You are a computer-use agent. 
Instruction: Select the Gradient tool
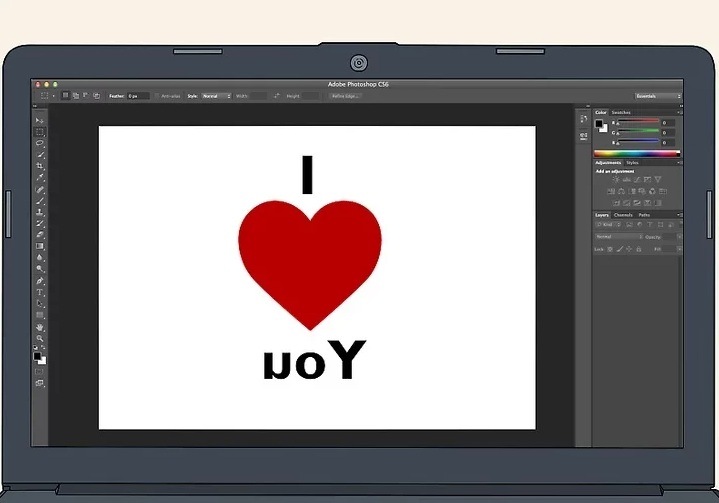pyautogui.click(x=39, y=247)
